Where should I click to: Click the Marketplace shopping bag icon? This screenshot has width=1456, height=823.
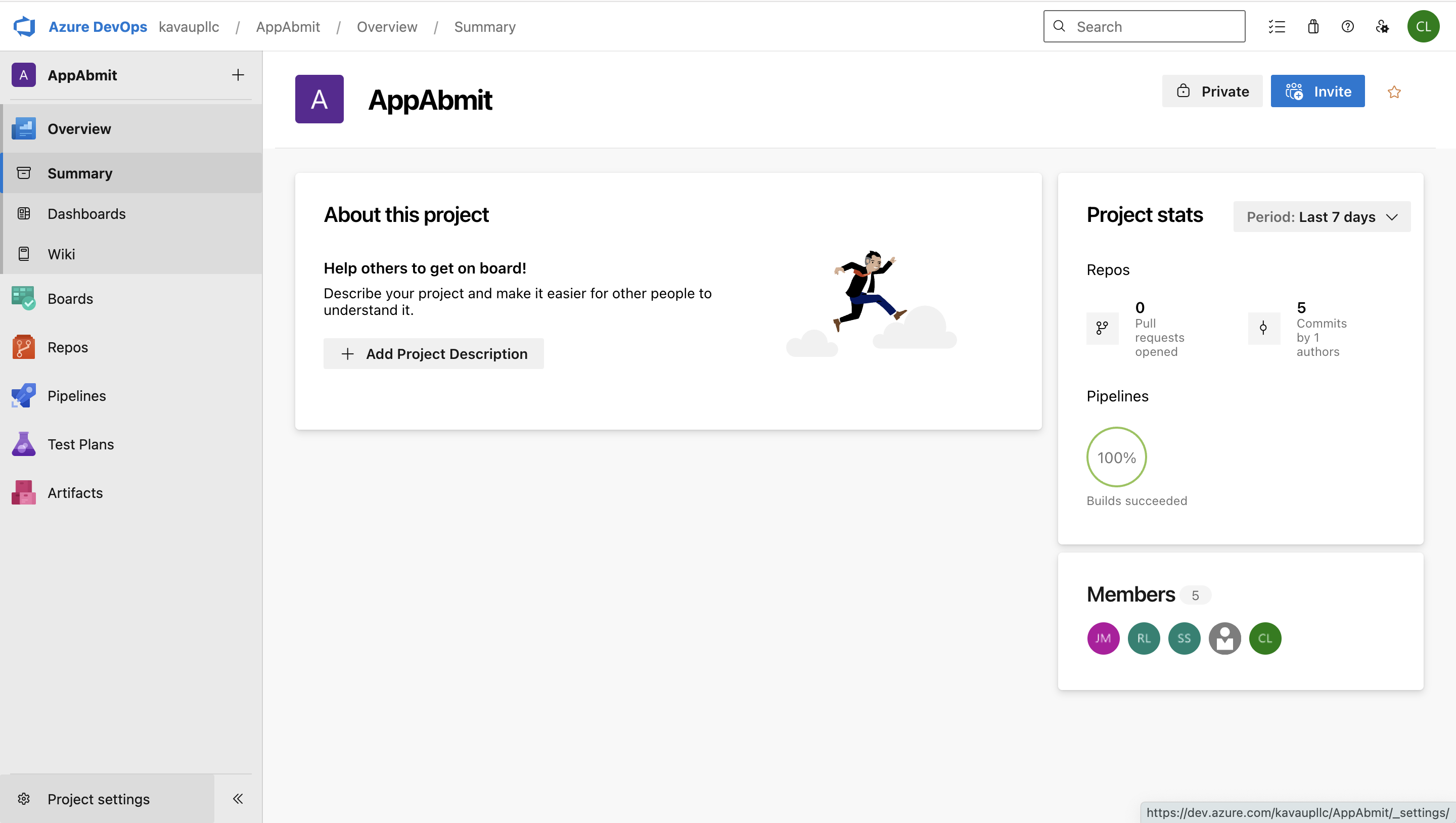(1313, 27)
